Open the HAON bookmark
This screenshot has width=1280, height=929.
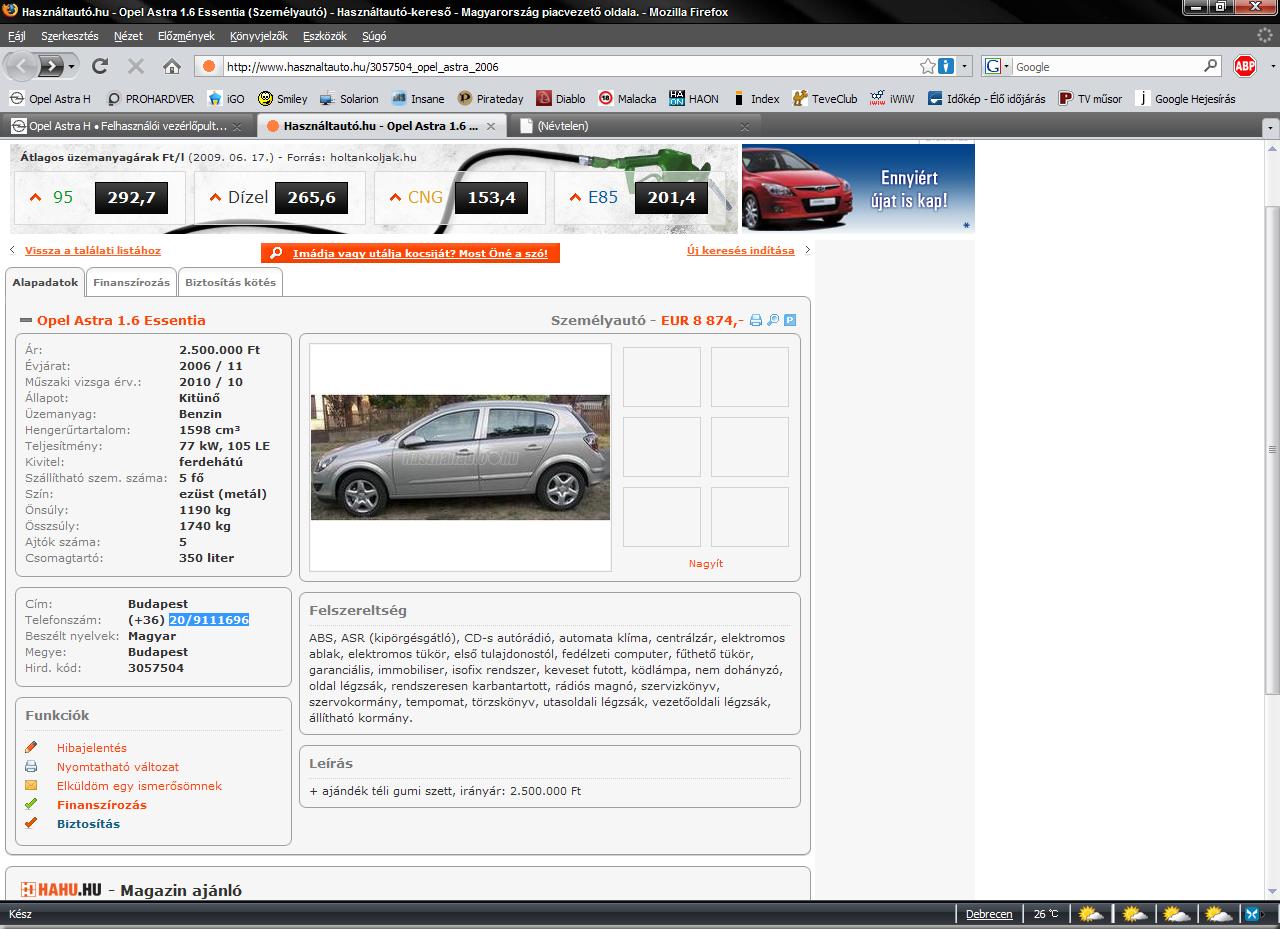click(x=694, y=99)
